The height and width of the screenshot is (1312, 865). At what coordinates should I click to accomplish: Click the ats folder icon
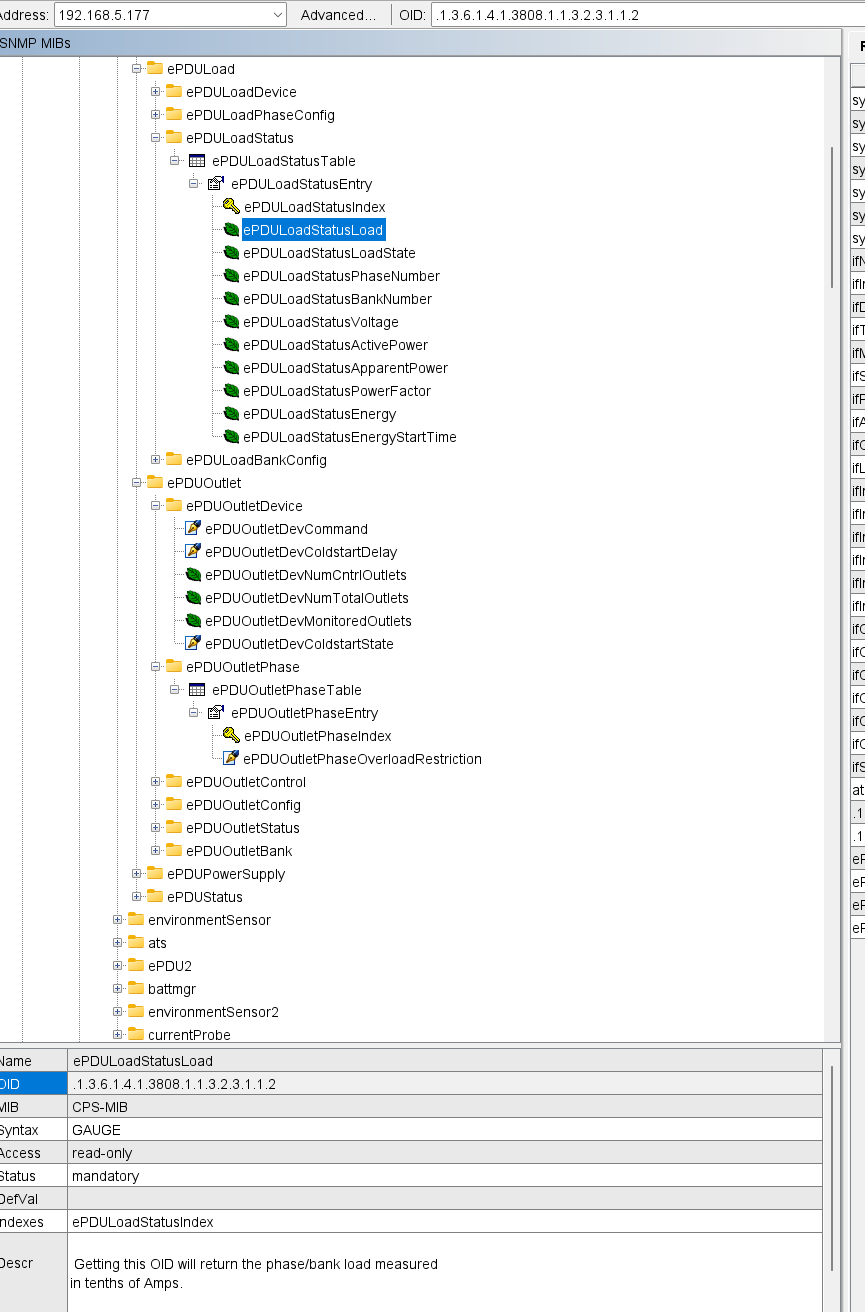point(136,943)
